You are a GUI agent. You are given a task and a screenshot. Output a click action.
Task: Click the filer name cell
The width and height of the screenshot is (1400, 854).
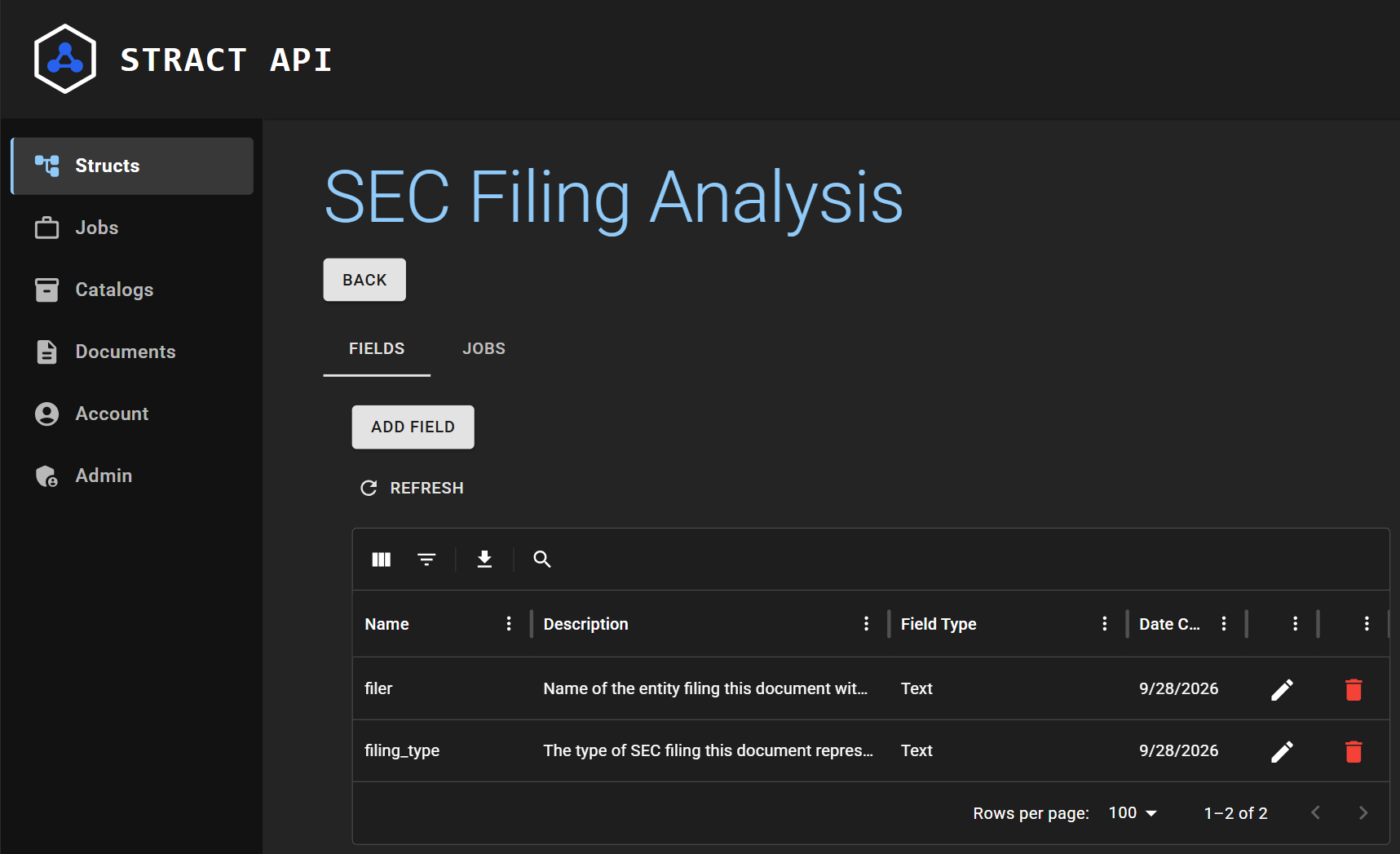(x=442, y=688)
